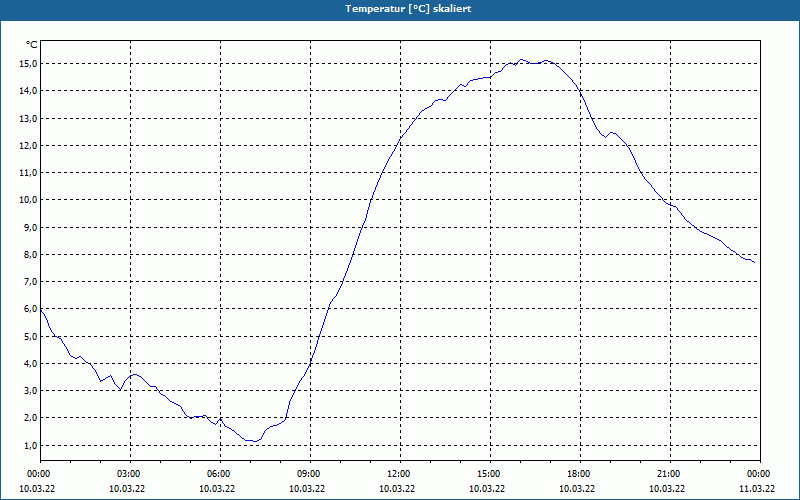This screenshot has height=500, width=800.
Task: Click the 21:00 time label
Action: click(x=670, y=474)
